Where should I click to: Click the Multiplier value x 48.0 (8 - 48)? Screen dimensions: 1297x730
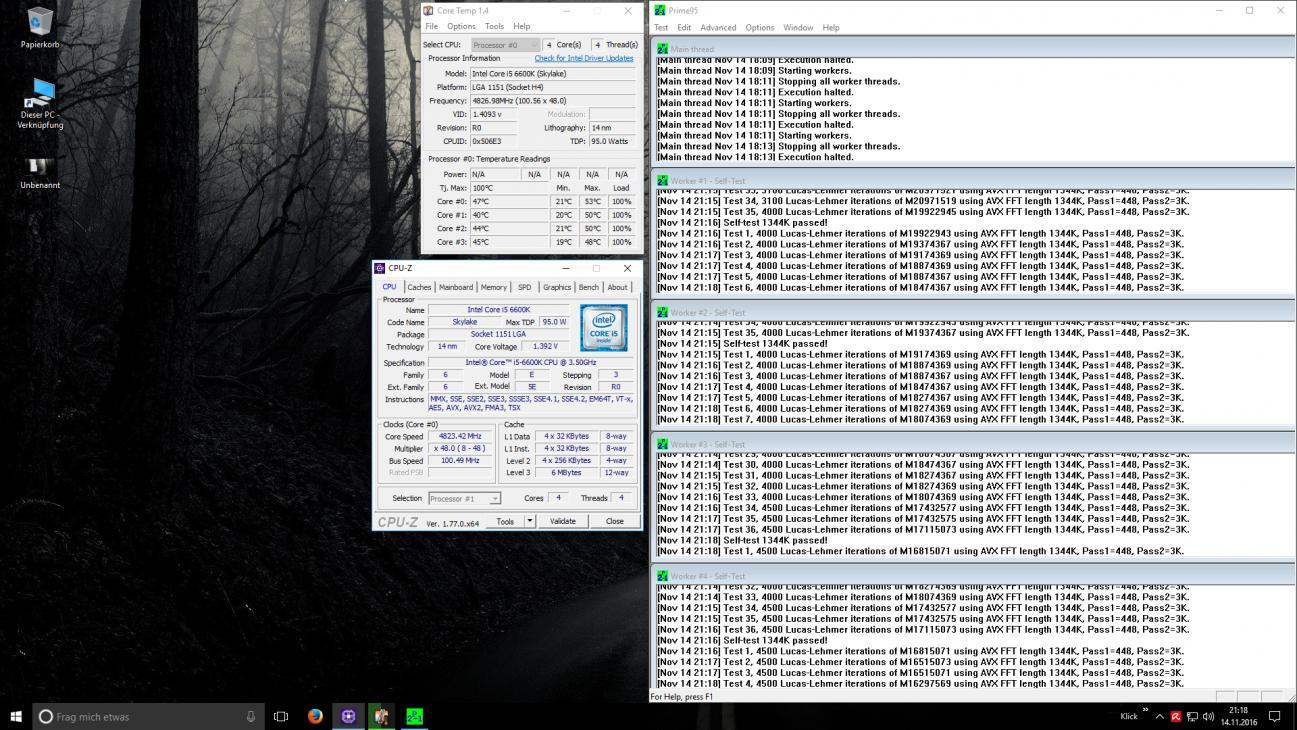point(460,448)
